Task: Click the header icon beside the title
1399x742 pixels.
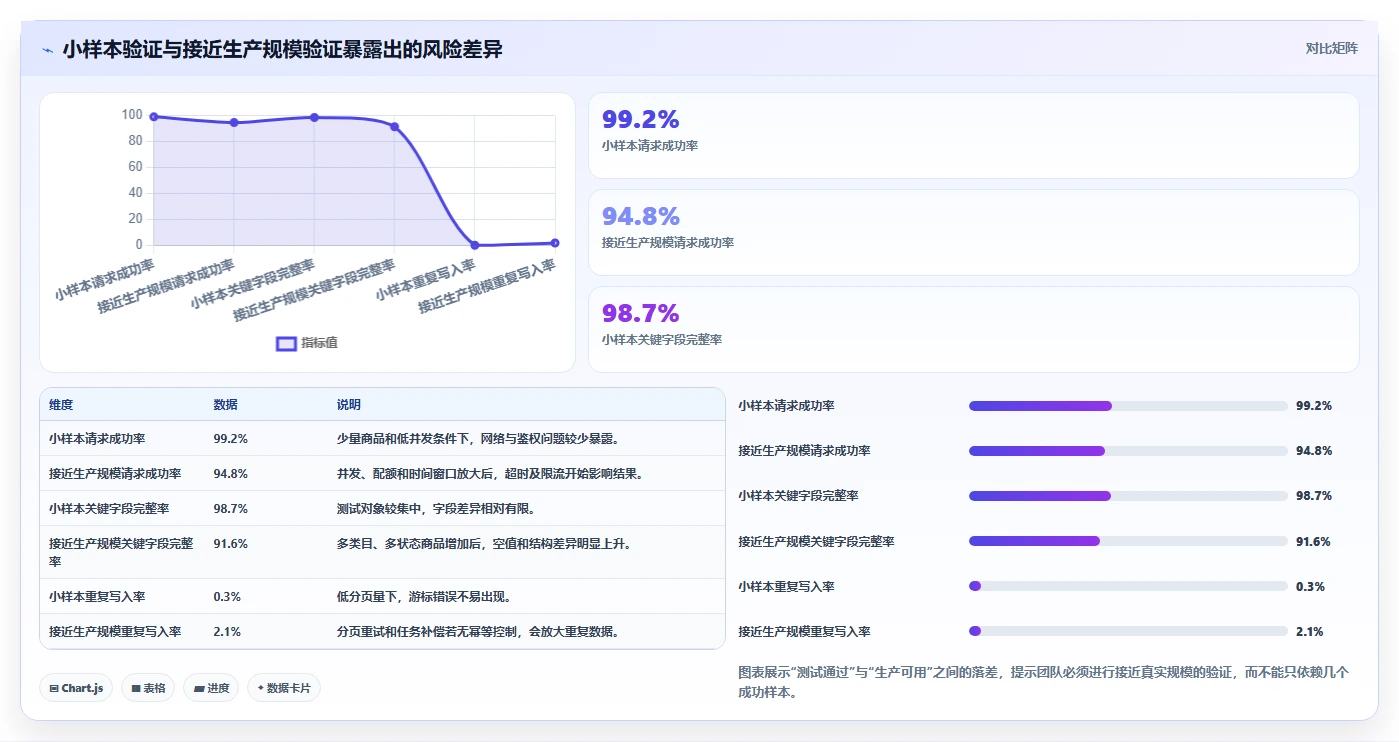Action: tap(47, 50)
